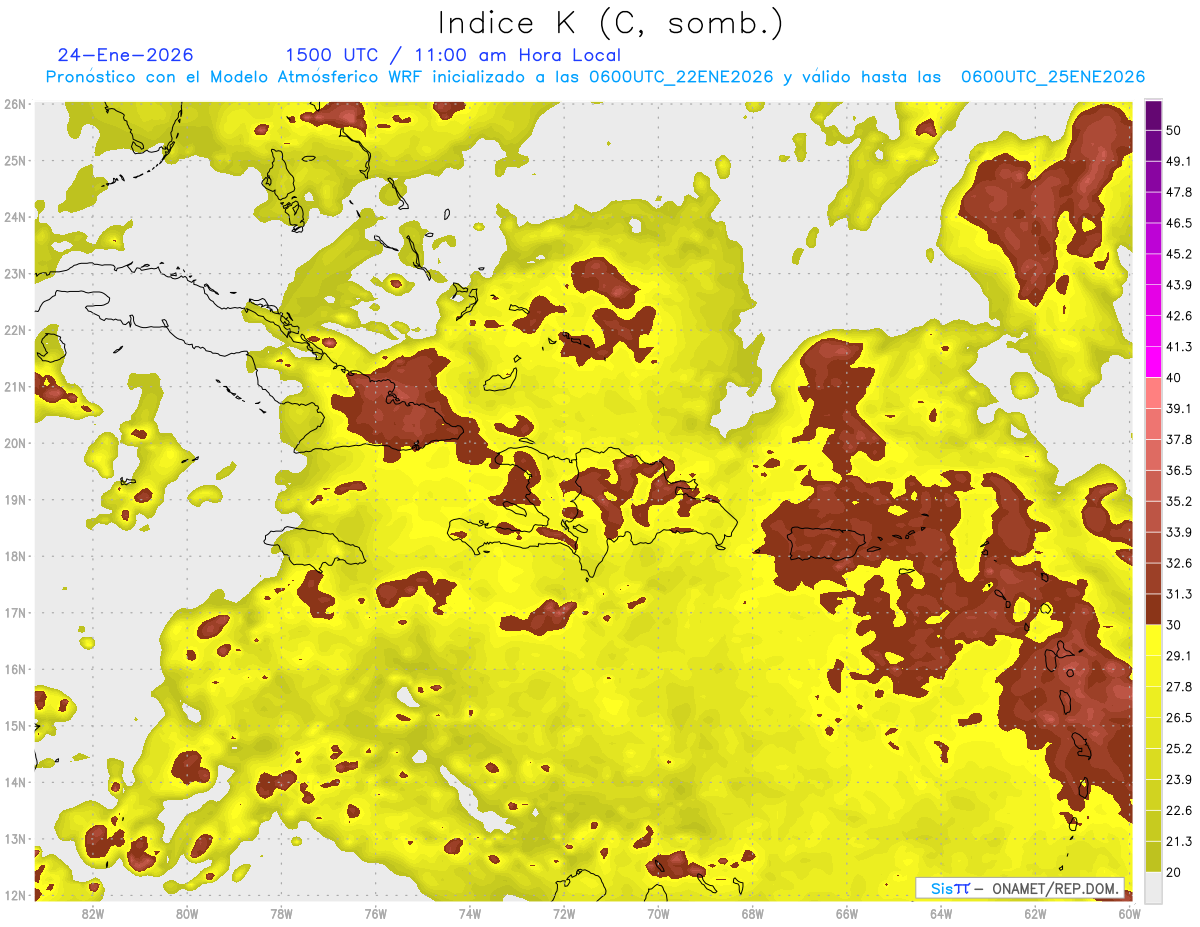Select the "60W" longitude tick label

1130,913
